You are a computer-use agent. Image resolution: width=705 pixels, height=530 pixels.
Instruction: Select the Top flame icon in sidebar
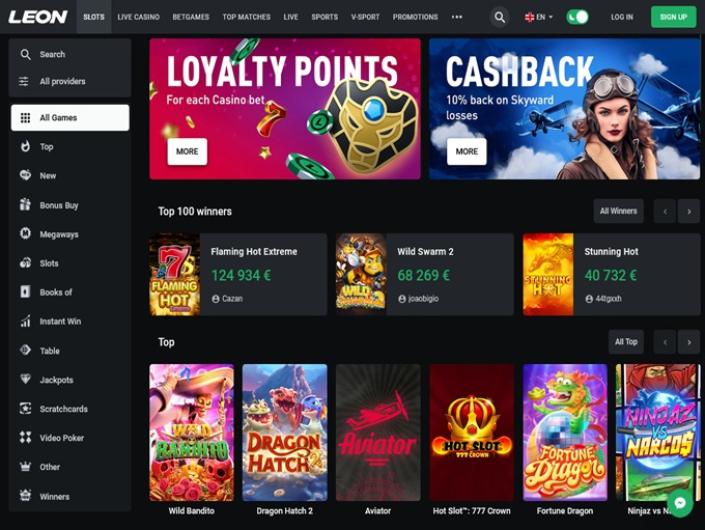point(26,146)
